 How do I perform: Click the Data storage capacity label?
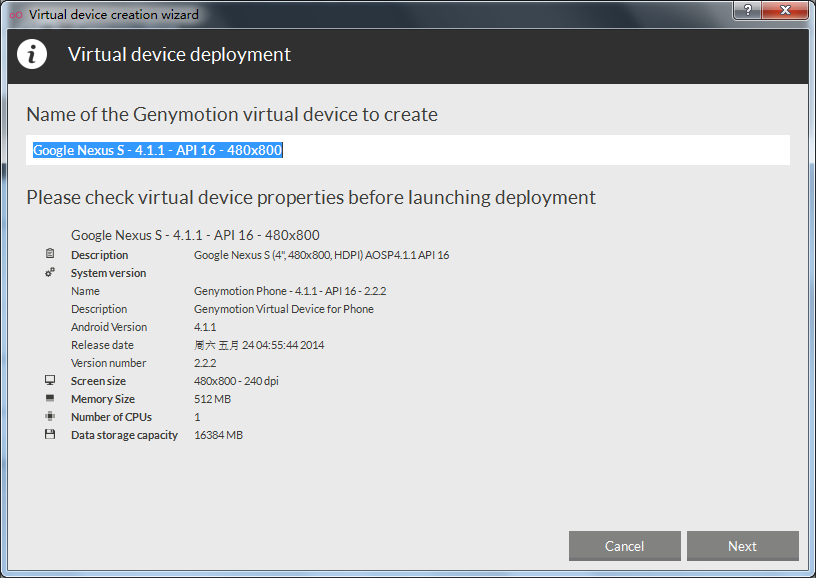(124, 435)
